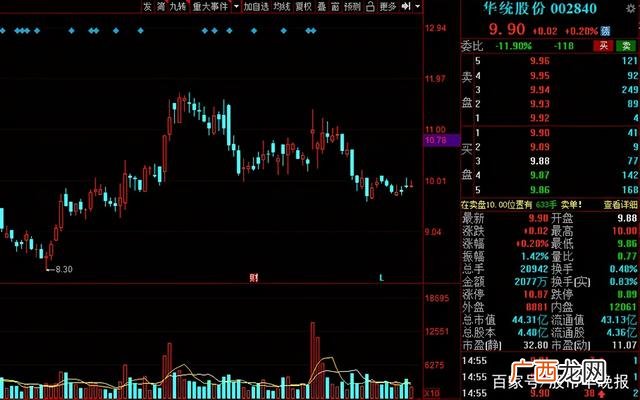This screenshot has height=400, width=640.
Task: Click the 内盘 value 12061
Action: pyautogui.click(x=623, y=307)
